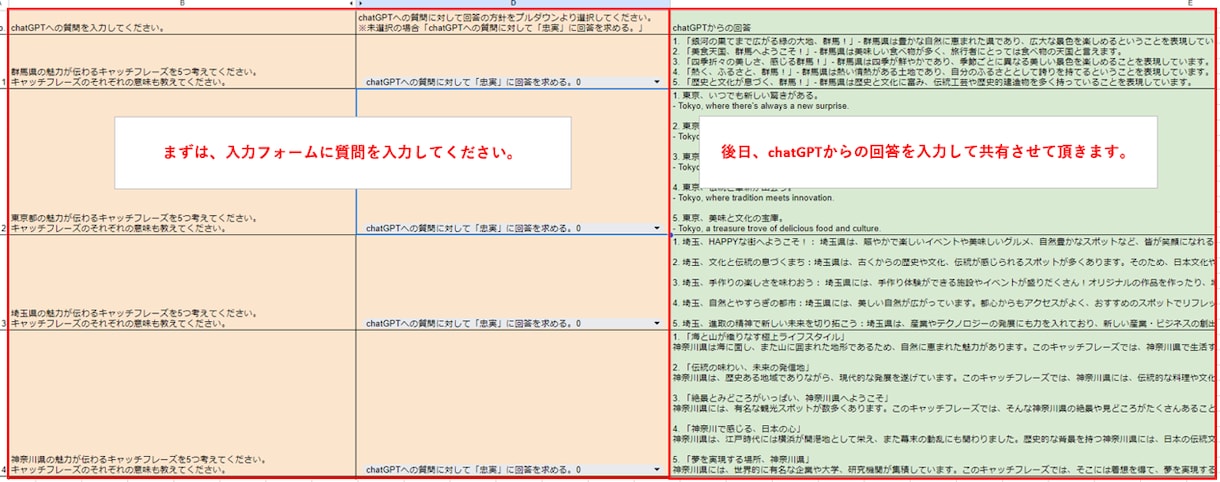Select the header cell about choosing 回答の方針 from pulldown
Image resolution: width=1220 pixels, height=482 pixels.
[x=512, y=22]
